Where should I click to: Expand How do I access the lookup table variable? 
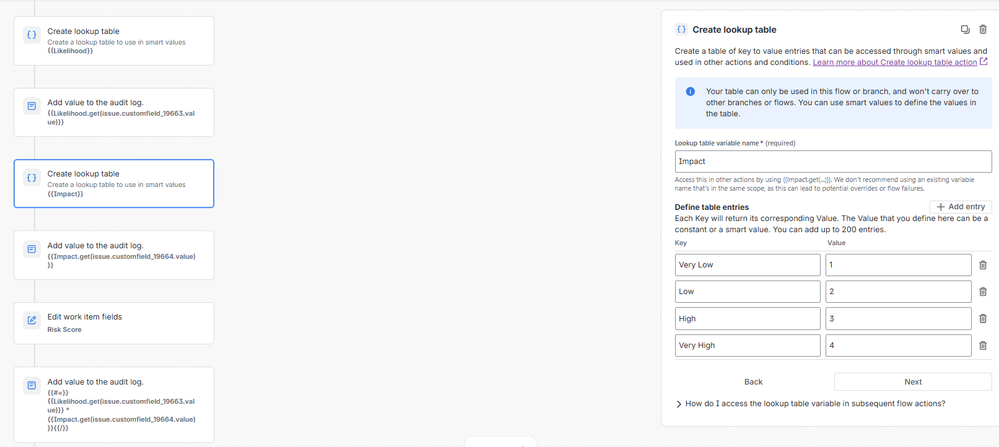coord(810,403)
